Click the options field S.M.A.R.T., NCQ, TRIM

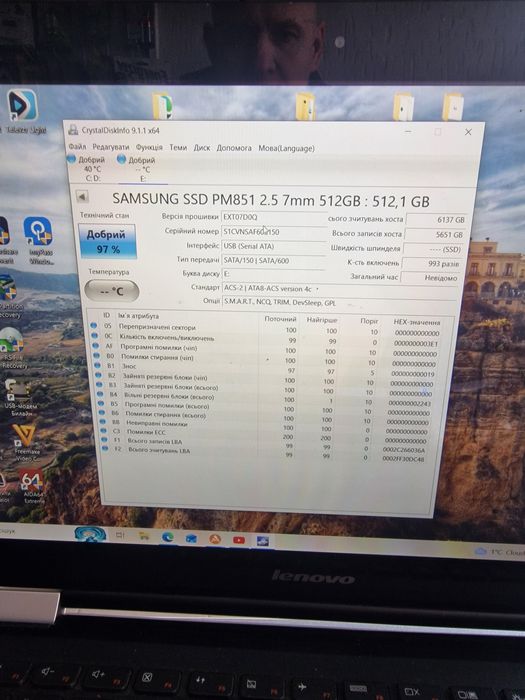[x=339, y=303]
